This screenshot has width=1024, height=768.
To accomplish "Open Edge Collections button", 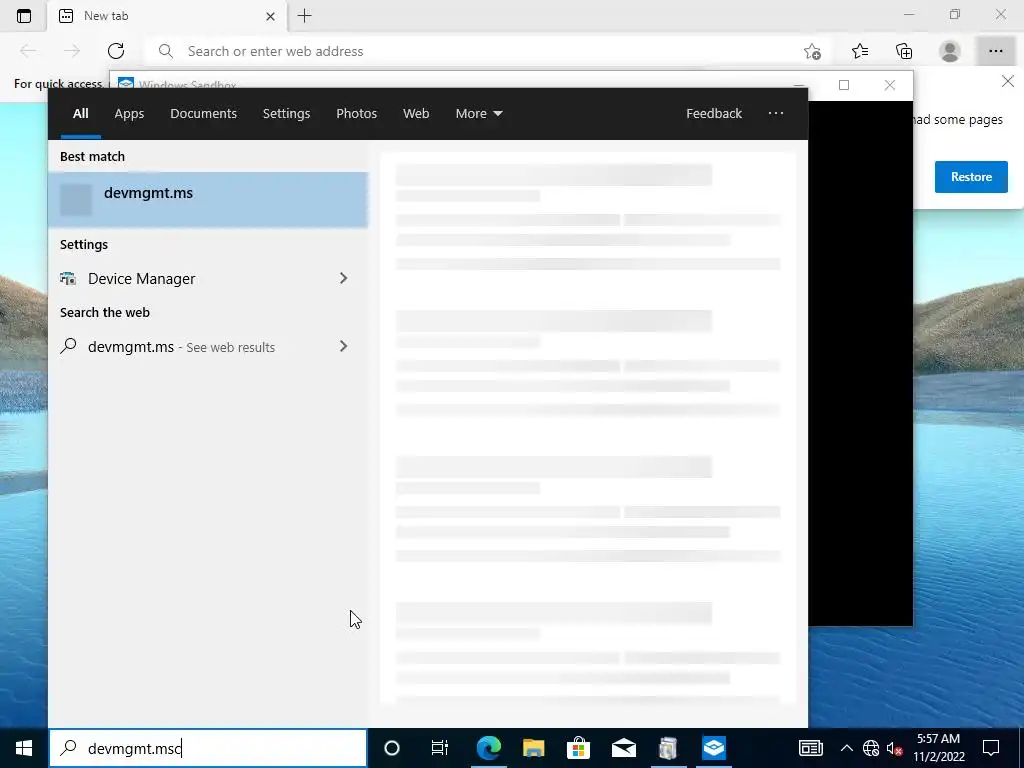I will (904, 51).
